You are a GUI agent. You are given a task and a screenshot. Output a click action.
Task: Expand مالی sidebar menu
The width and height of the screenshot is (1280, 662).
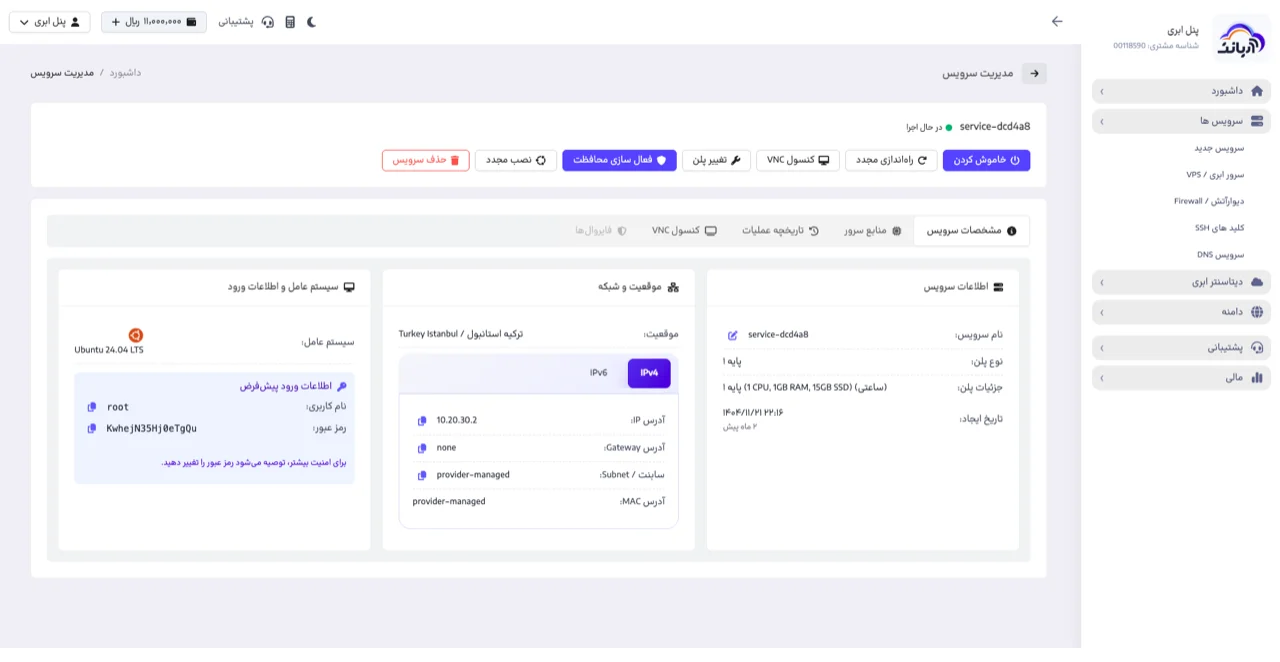click(x=1181, y=378)
